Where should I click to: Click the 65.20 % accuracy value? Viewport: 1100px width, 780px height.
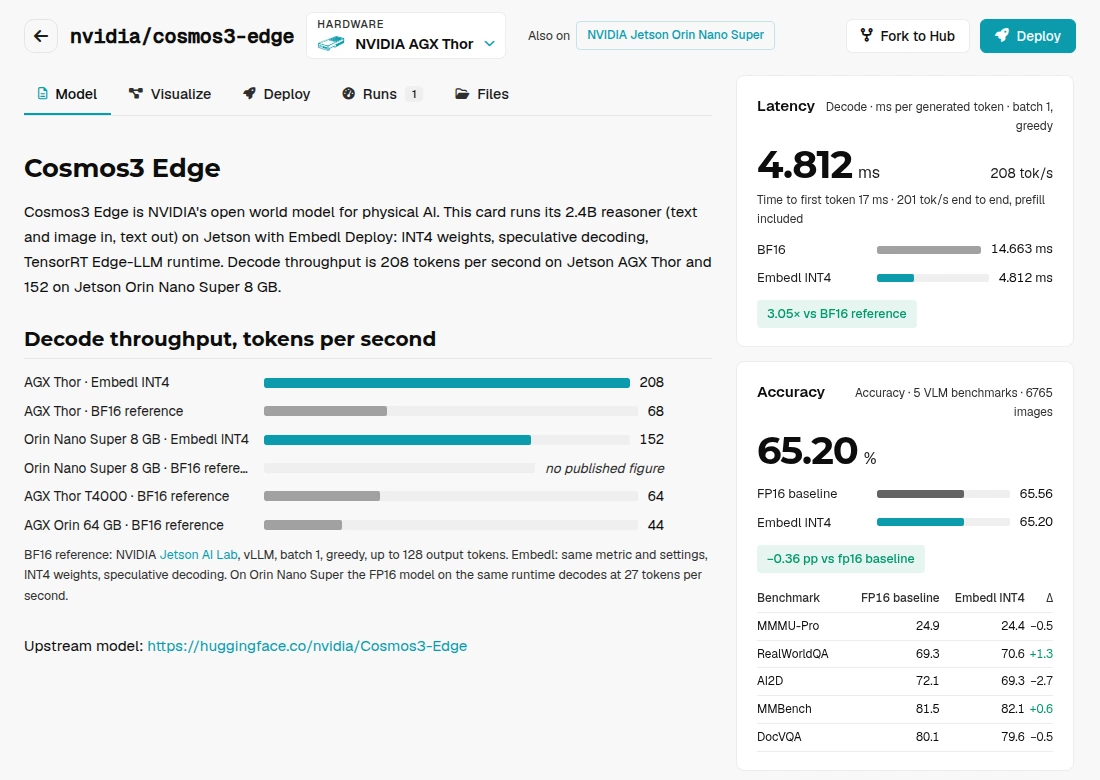[x=817, y=451]
